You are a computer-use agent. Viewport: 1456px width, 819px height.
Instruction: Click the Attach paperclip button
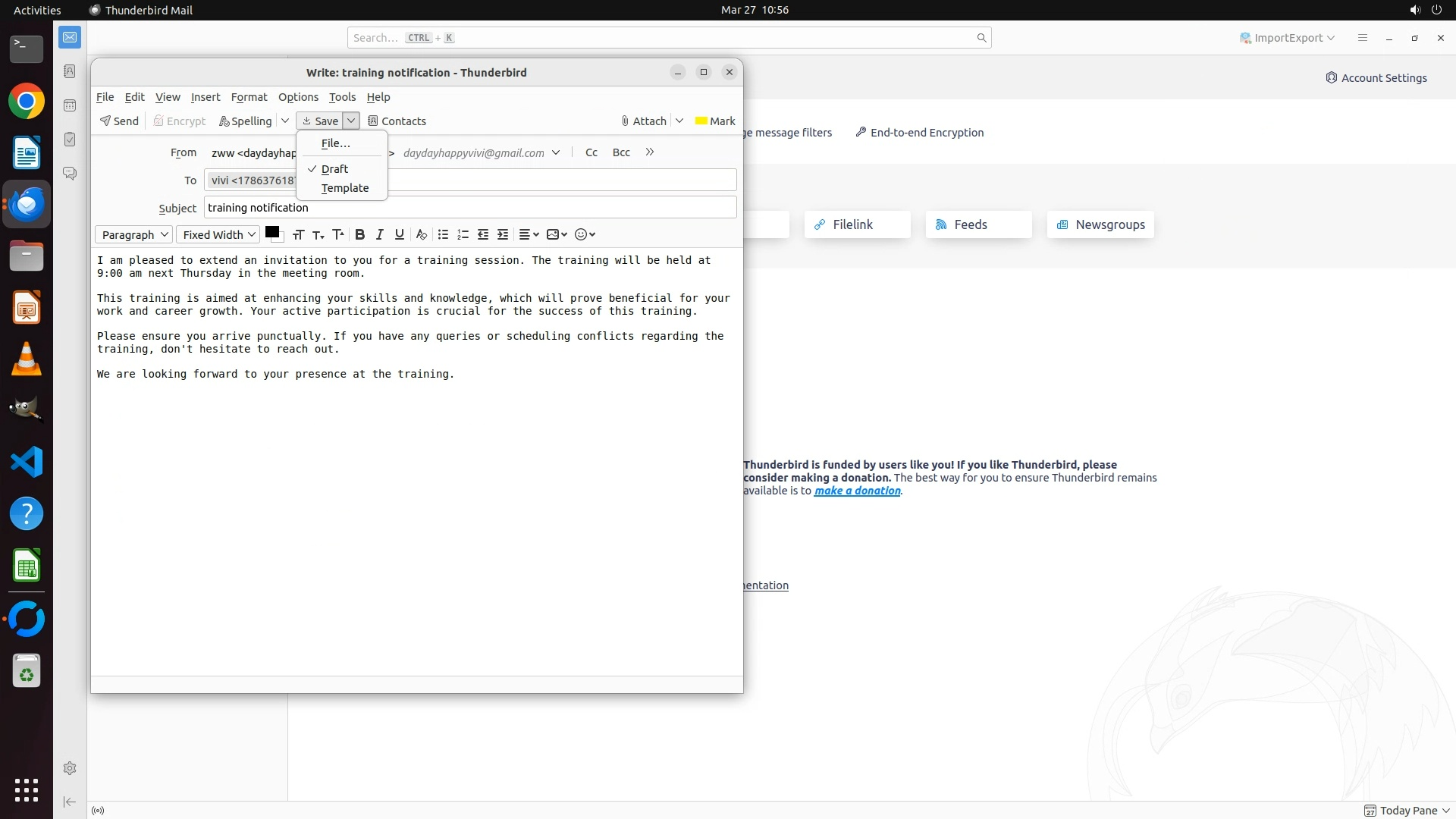tap(643, 121)
